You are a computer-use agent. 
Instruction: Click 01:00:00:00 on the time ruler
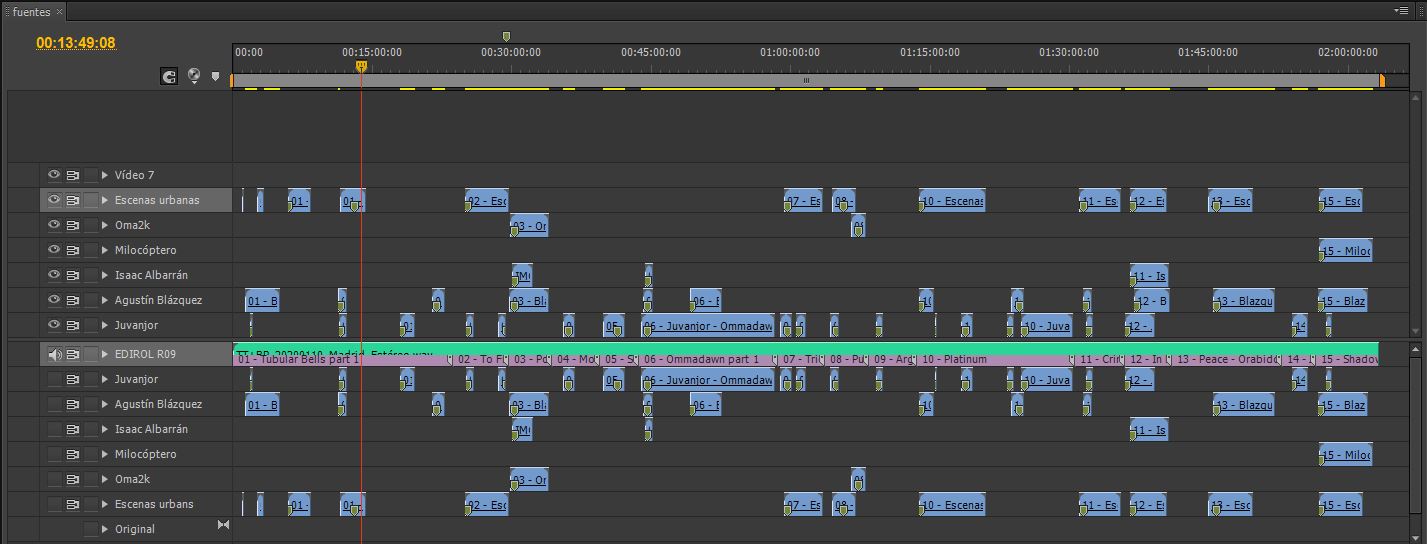coord(789,52)
